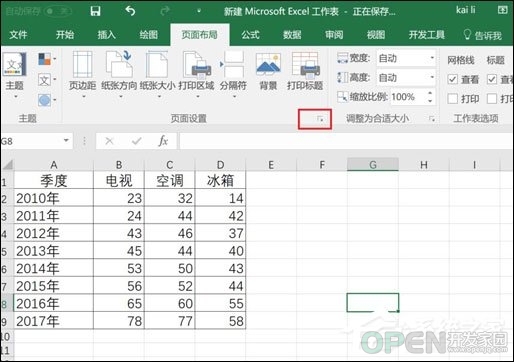Click the 打印标题 print titles icon
This screenshot has width=514, height=362.
click(305, 71)
